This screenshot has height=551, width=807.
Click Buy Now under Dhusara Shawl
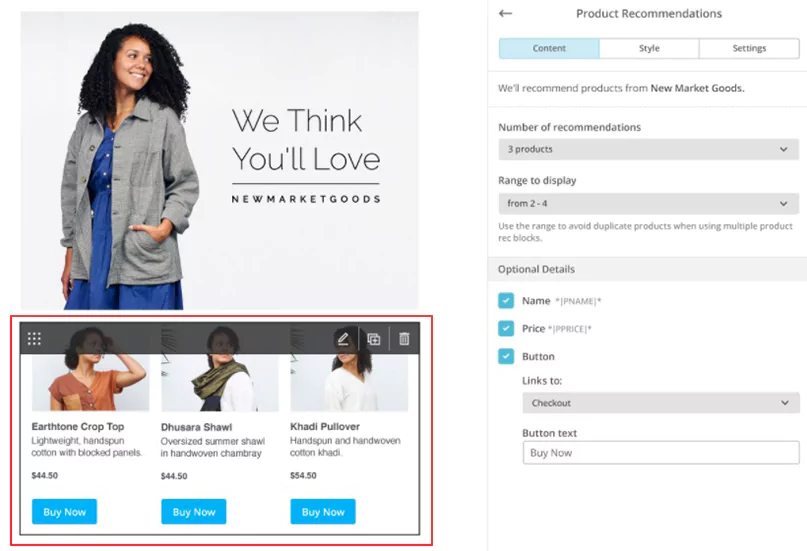pos(194,511)
